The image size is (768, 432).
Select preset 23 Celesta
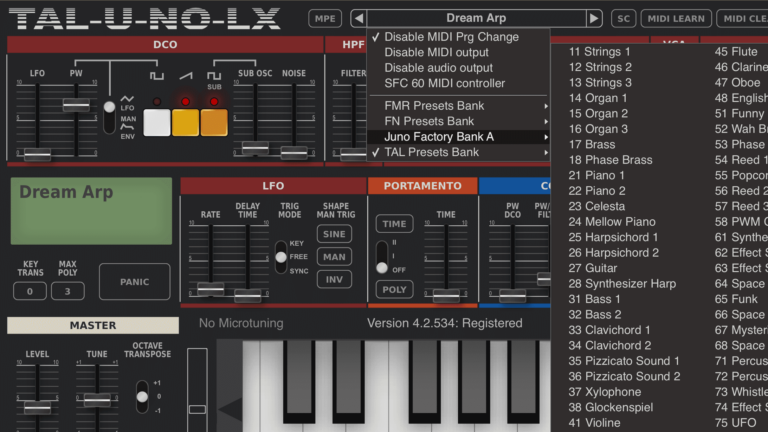[x=597, y=206]
